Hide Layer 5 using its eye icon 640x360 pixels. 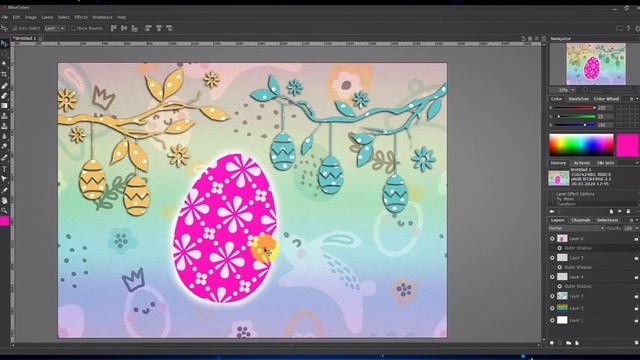[x=552, y=258]
